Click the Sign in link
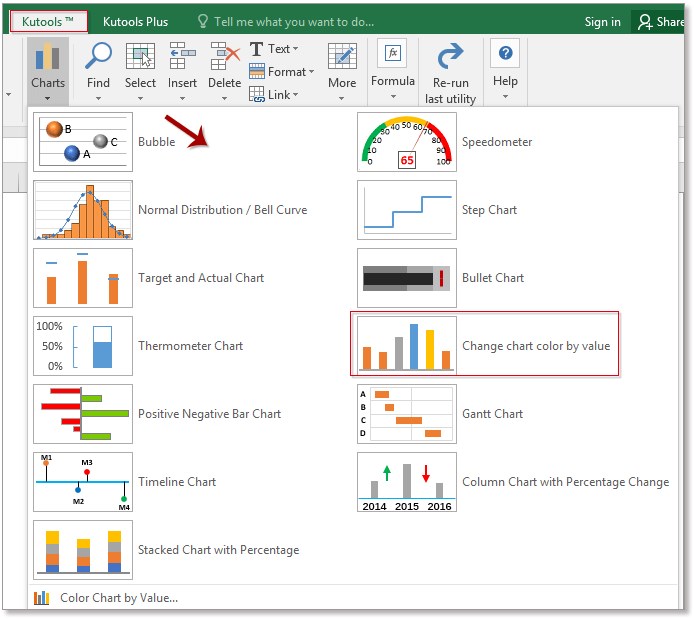 coord(602,22)
